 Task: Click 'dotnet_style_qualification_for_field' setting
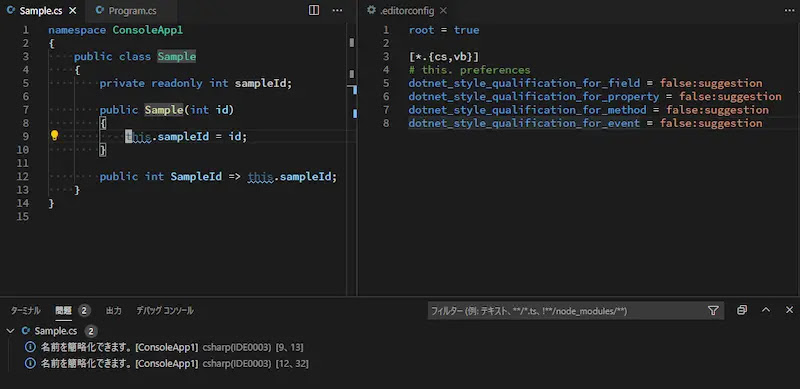point(524,83)
